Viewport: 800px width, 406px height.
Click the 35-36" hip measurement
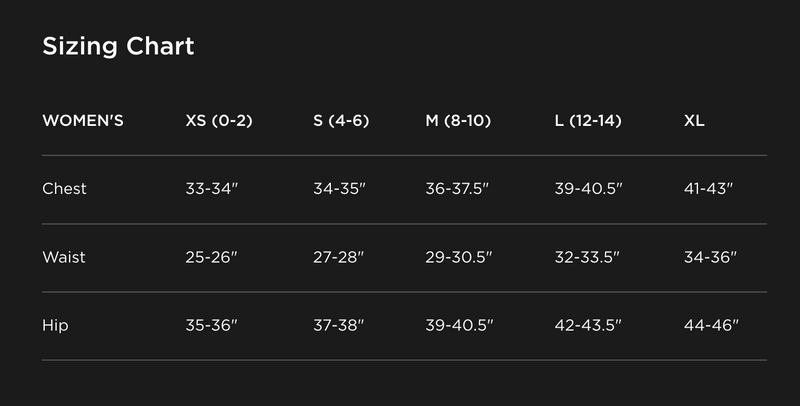[x=212, y=325]
